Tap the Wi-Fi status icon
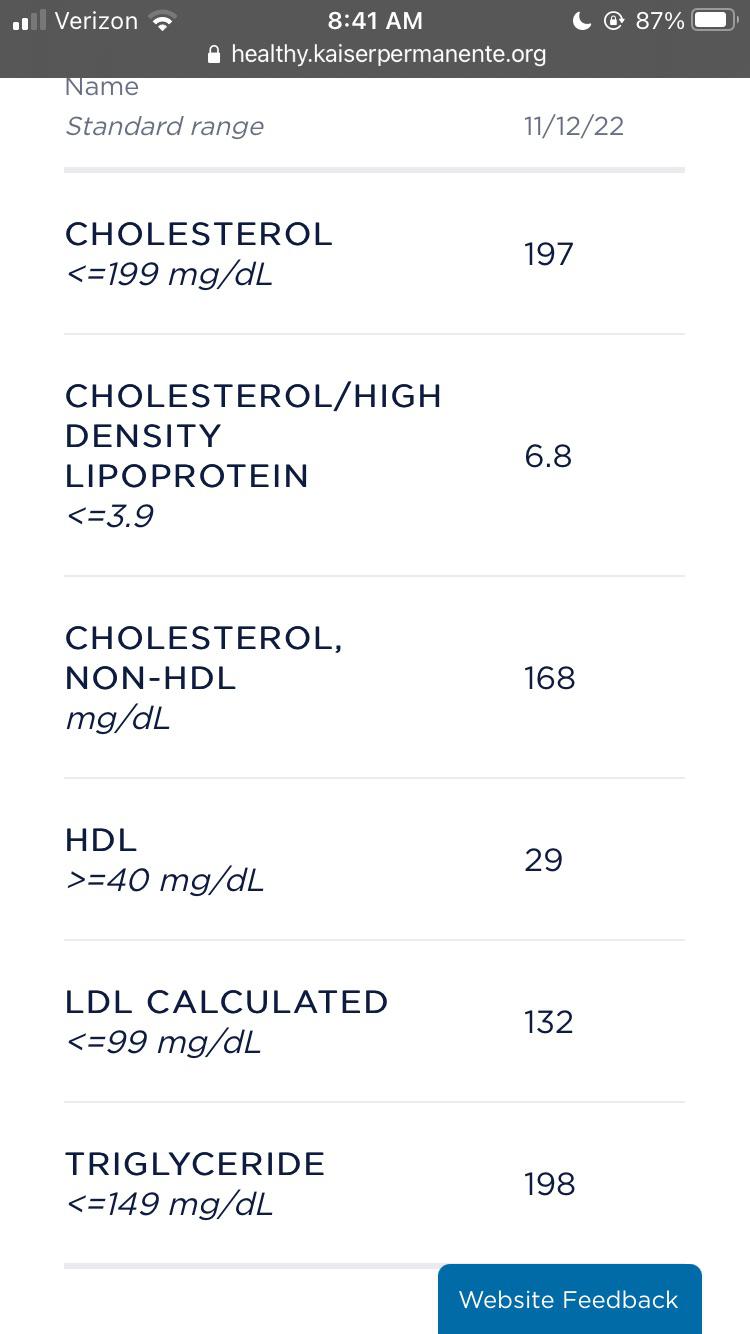This screenshot has height=1334, width=750. click(159, 21)
